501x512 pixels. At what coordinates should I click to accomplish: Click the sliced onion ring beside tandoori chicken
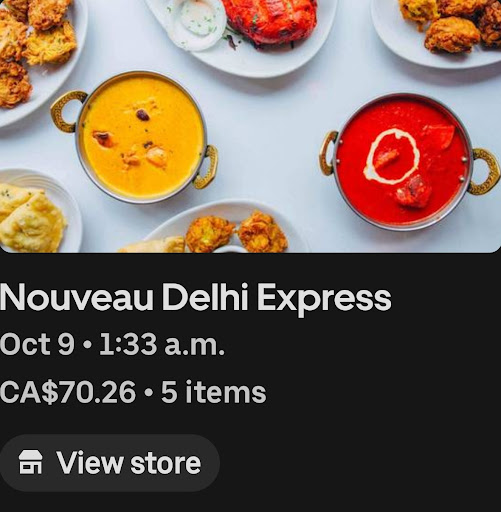[197, 23]
